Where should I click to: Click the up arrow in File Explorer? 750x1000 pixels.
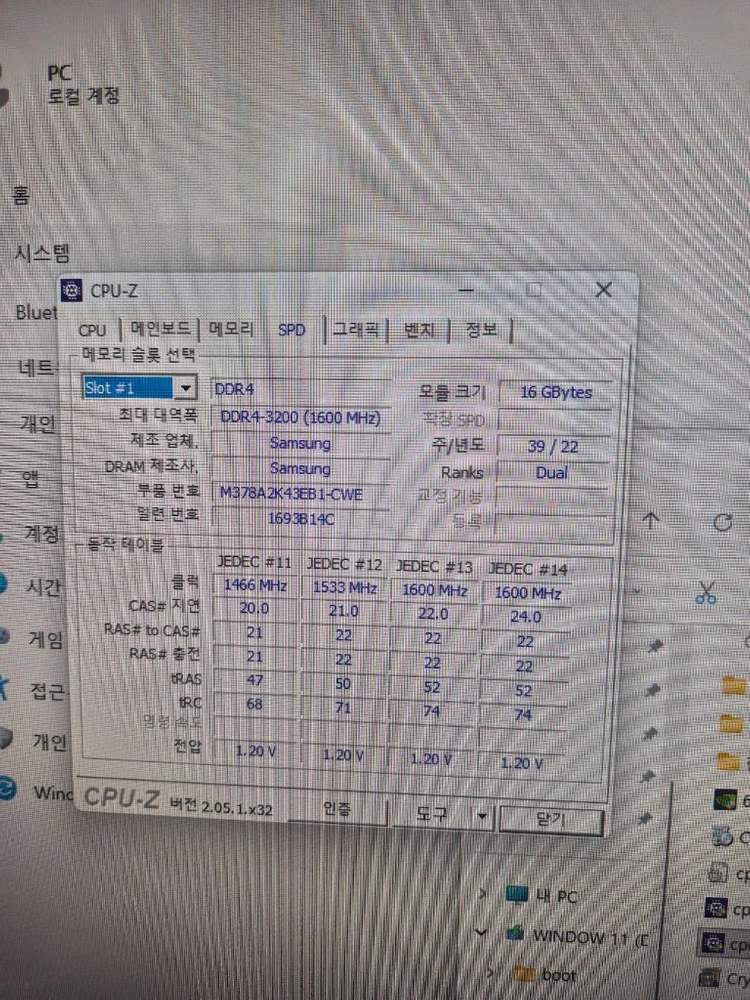(x=651, y=521)
